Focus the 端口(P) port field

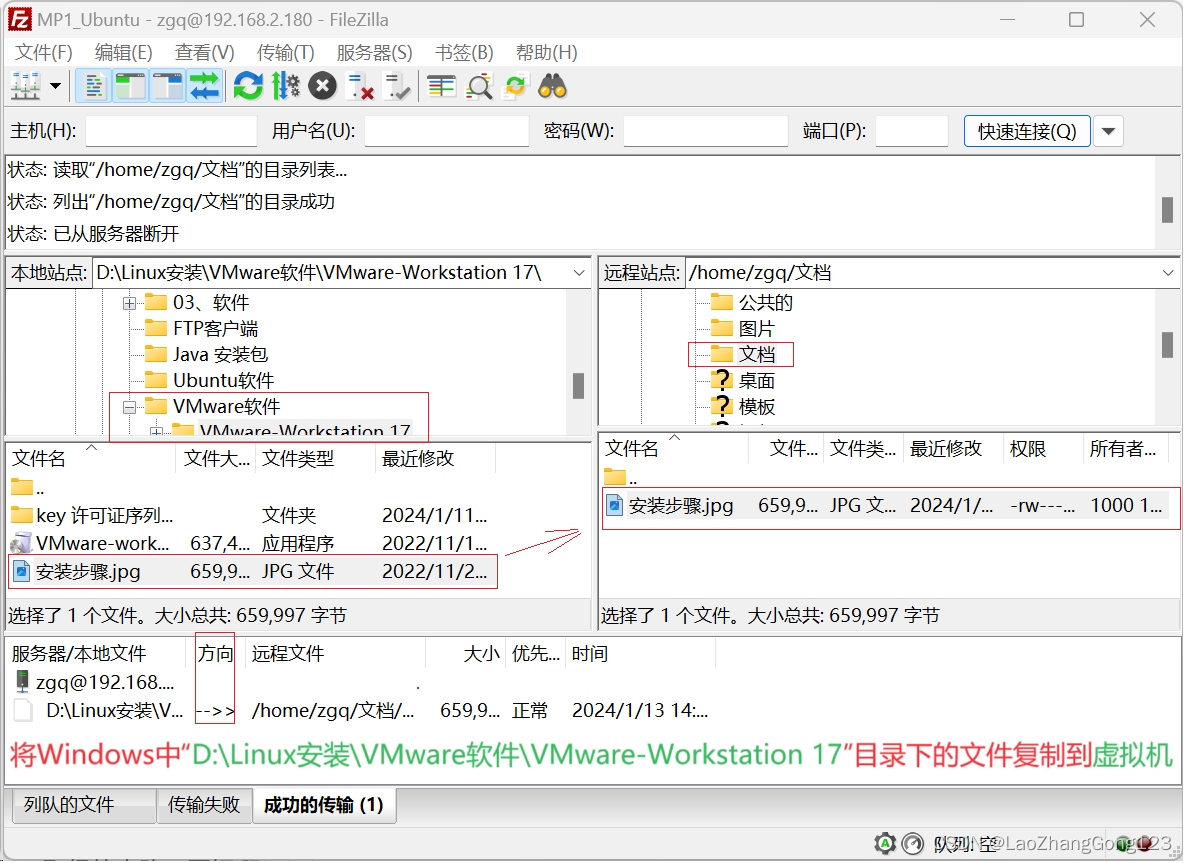[x=912, y=131]
